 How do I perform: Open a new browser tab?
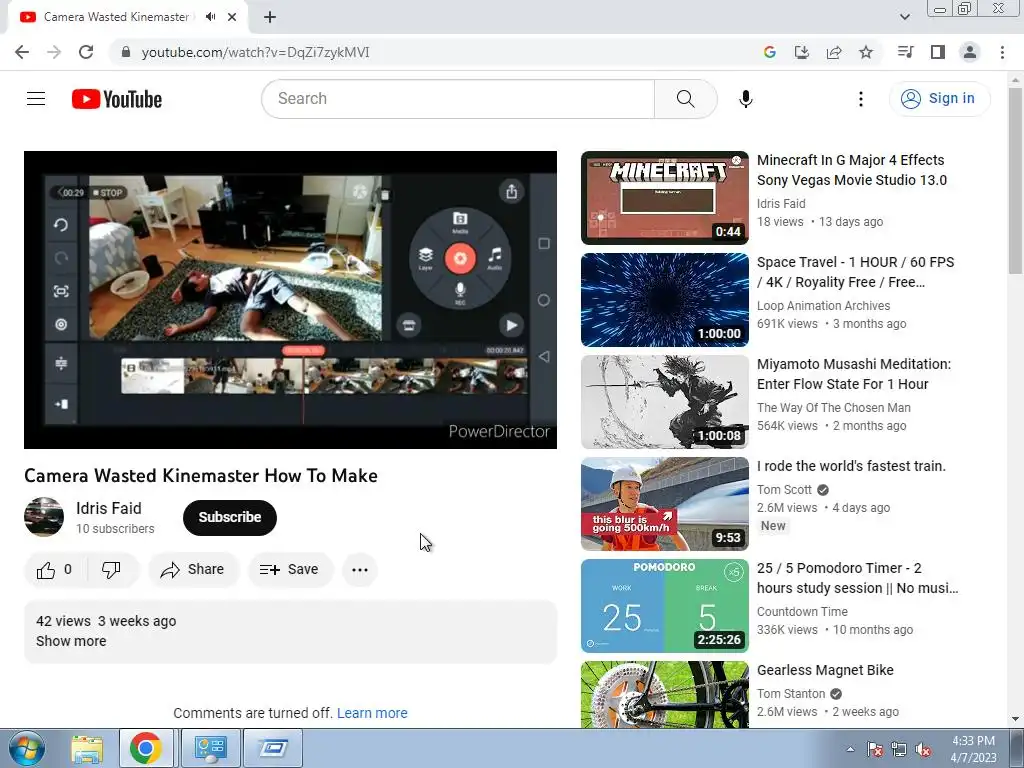coord(270,17)
